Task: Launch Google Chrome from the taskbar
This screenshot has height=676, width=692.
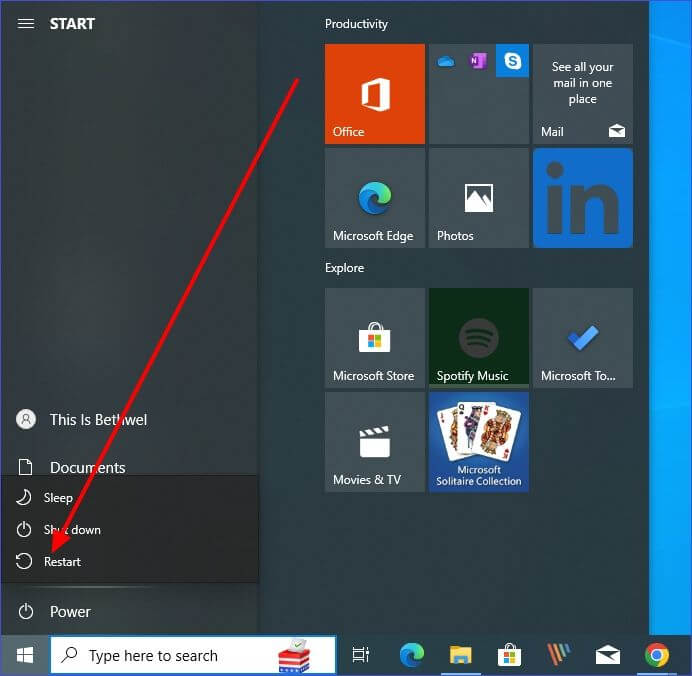Action: point(657,655)
